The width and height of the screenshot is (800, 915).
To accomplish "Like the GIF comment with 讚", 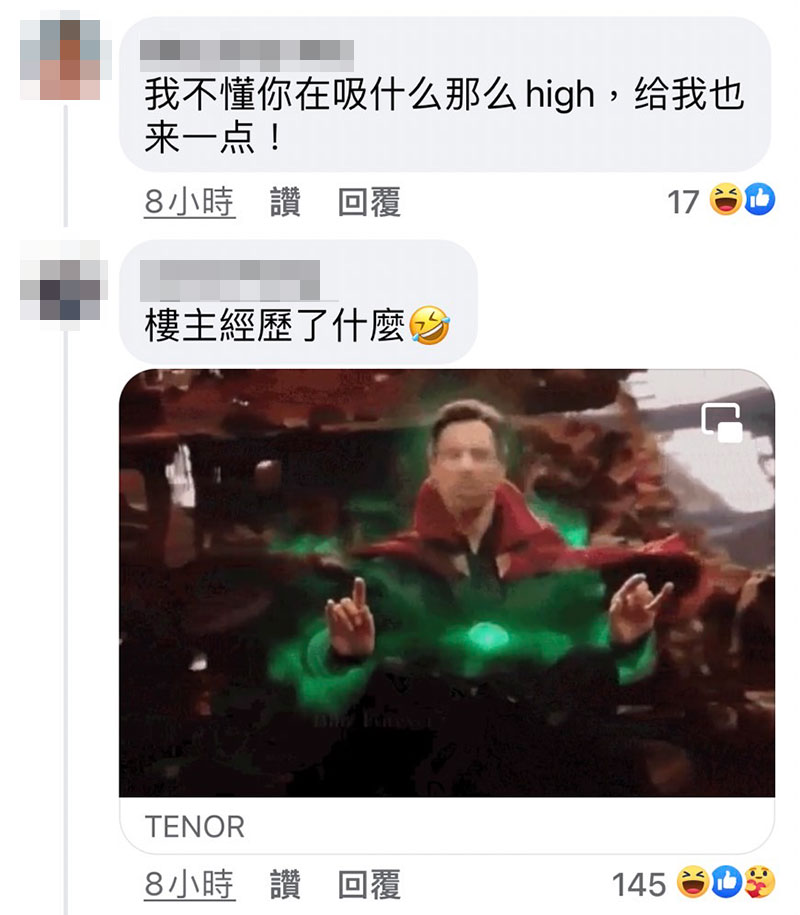I will (x=285, y=883).
